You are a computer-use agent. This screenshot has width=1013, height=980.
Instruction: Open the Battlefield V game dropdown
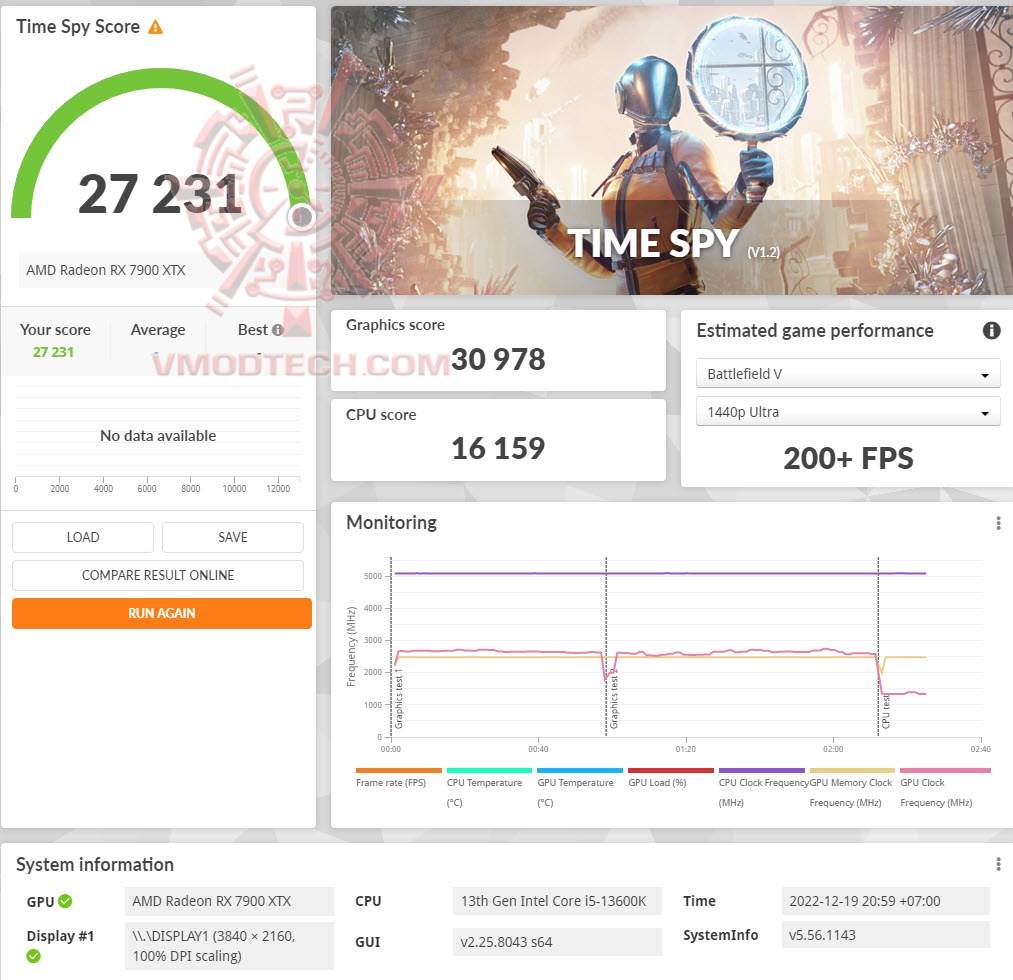(847, 373)
